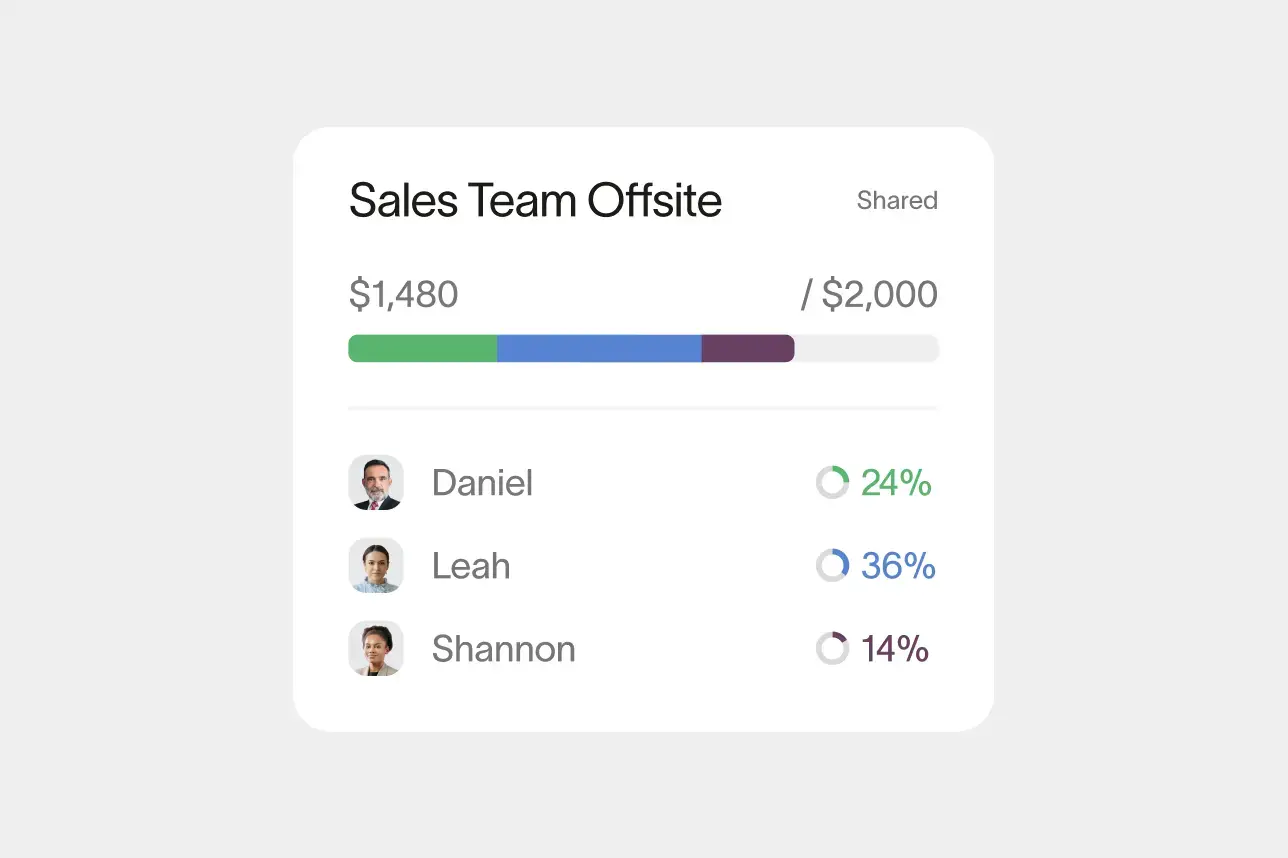Select Leah's profile avatar
Viewport: 1288px width, 858px height.
click(x=375, y=566)
